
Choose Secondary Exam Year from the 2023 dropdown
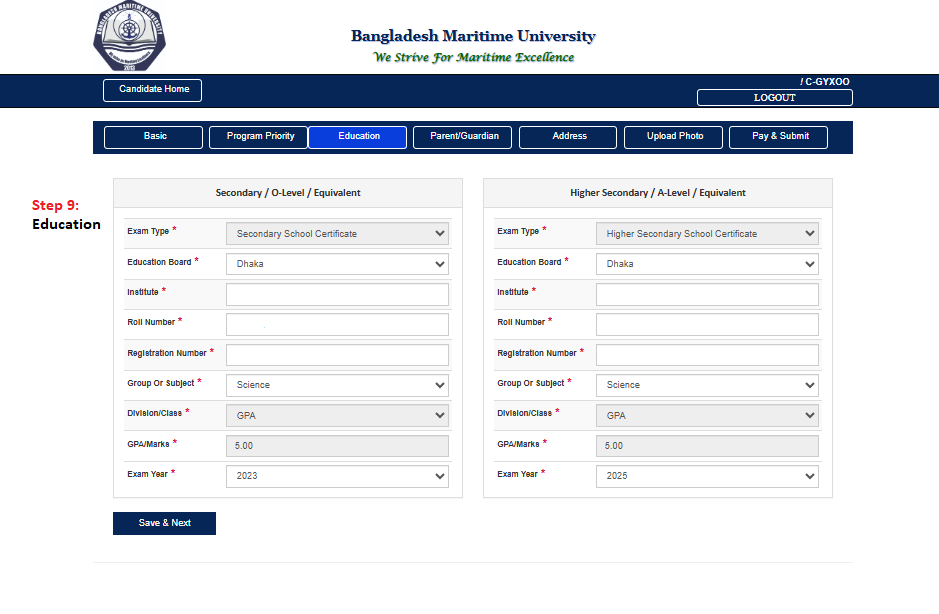click(x=337, y=476)
